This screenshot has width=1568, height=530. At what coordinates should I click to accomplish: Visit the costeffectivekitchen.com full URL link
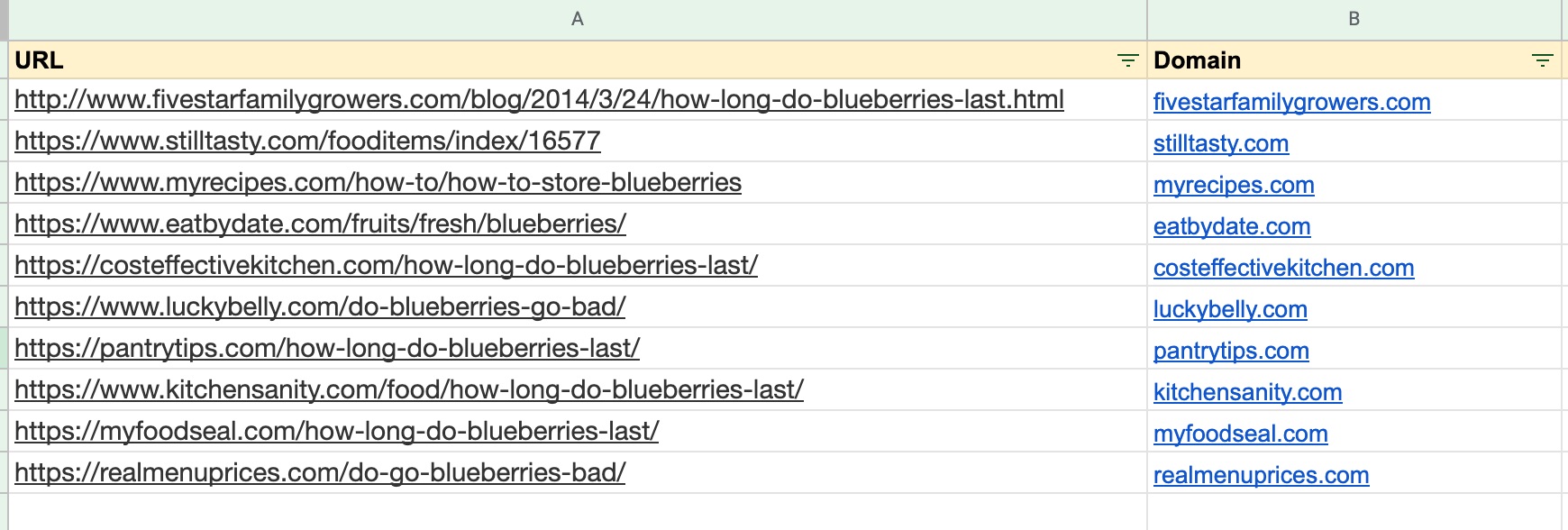[x=386, y=266]
